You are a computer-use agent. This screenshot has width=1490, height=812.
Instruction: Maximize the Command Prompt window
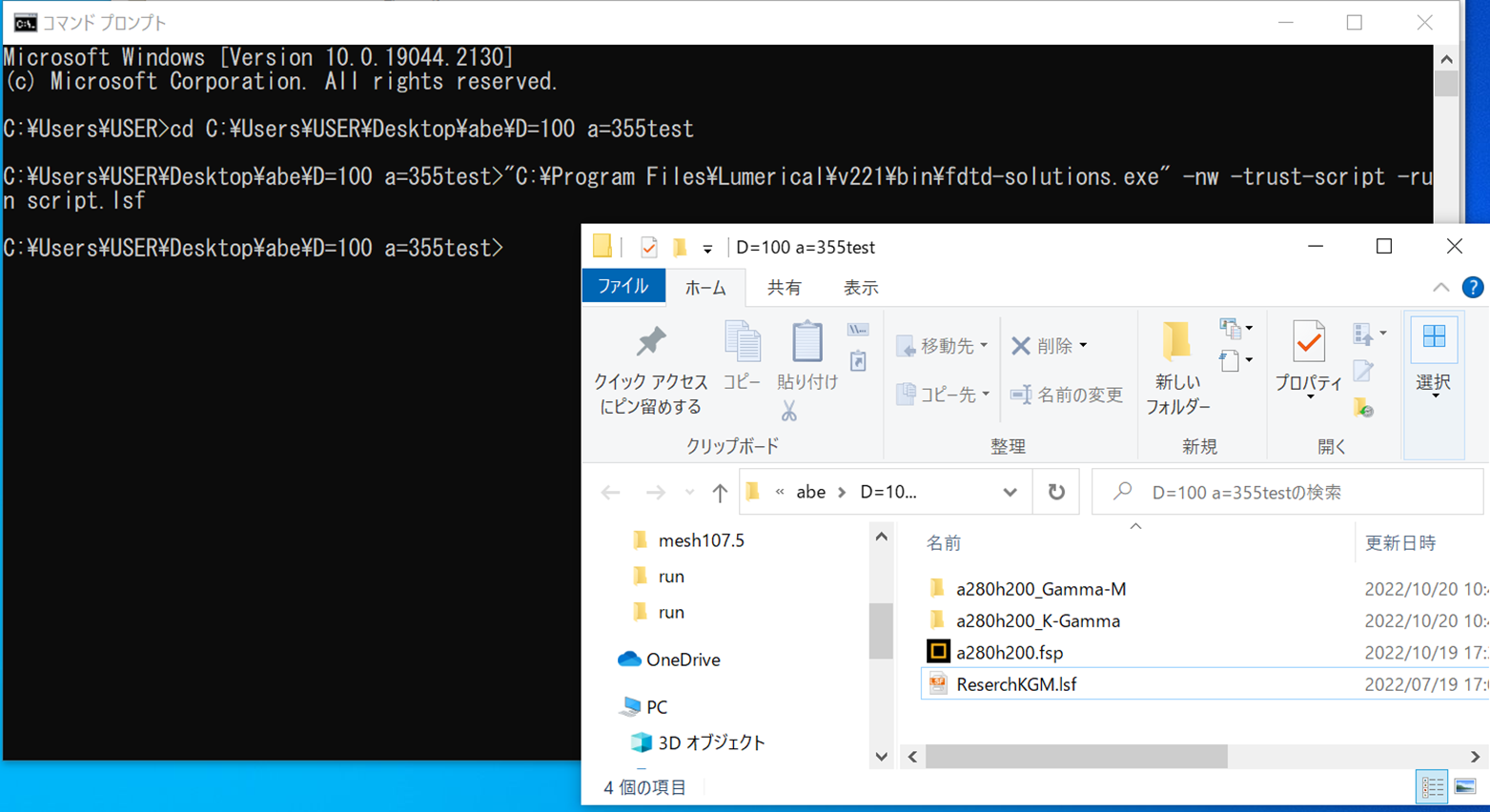point(1354,23)
